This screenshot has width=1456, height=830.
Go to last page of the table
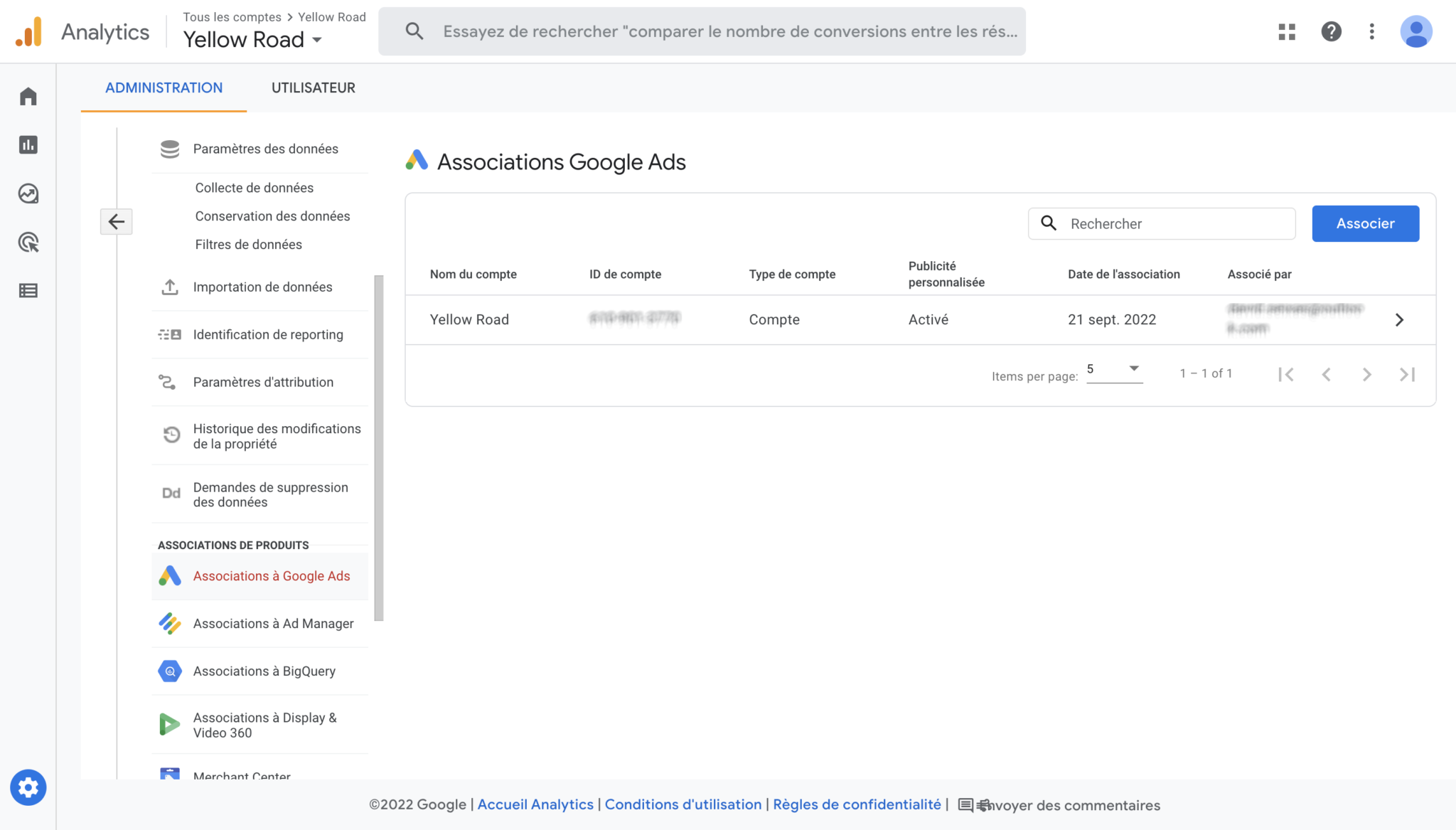tap(1408, 374)
